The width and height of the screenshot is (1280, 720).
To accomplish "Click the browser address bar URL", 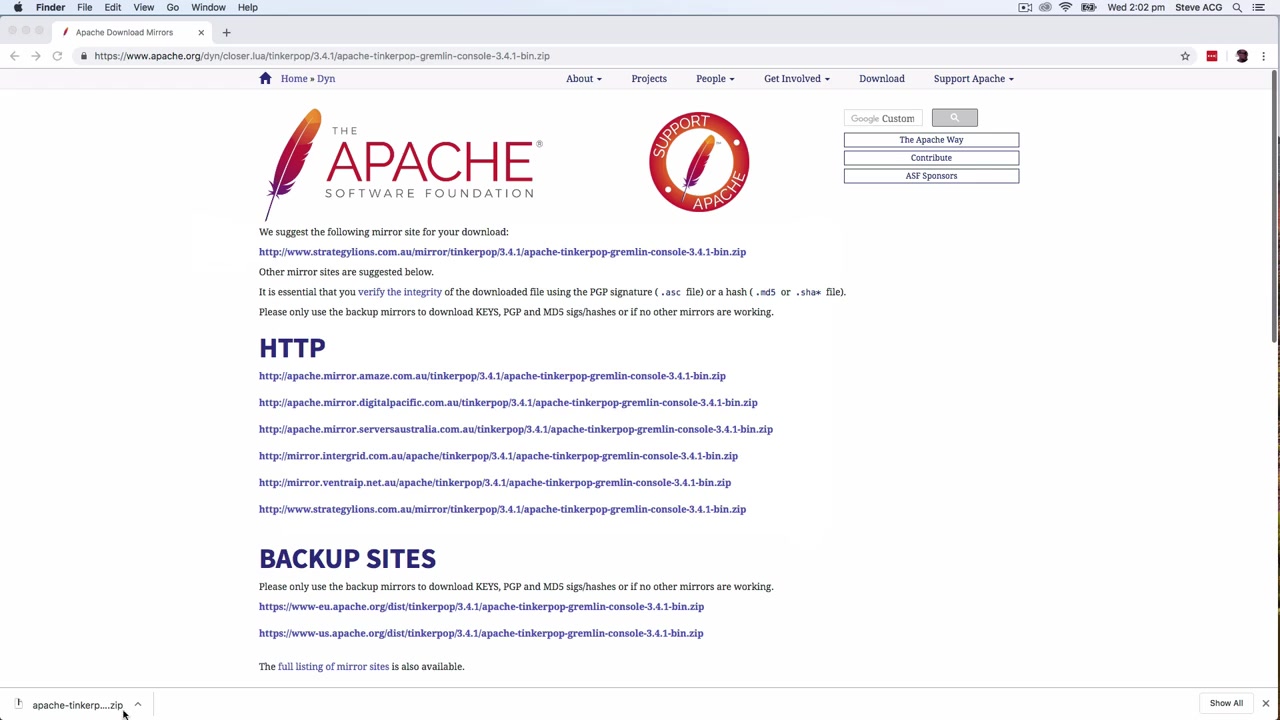I will pyautogui.click(x=322, y=56).
